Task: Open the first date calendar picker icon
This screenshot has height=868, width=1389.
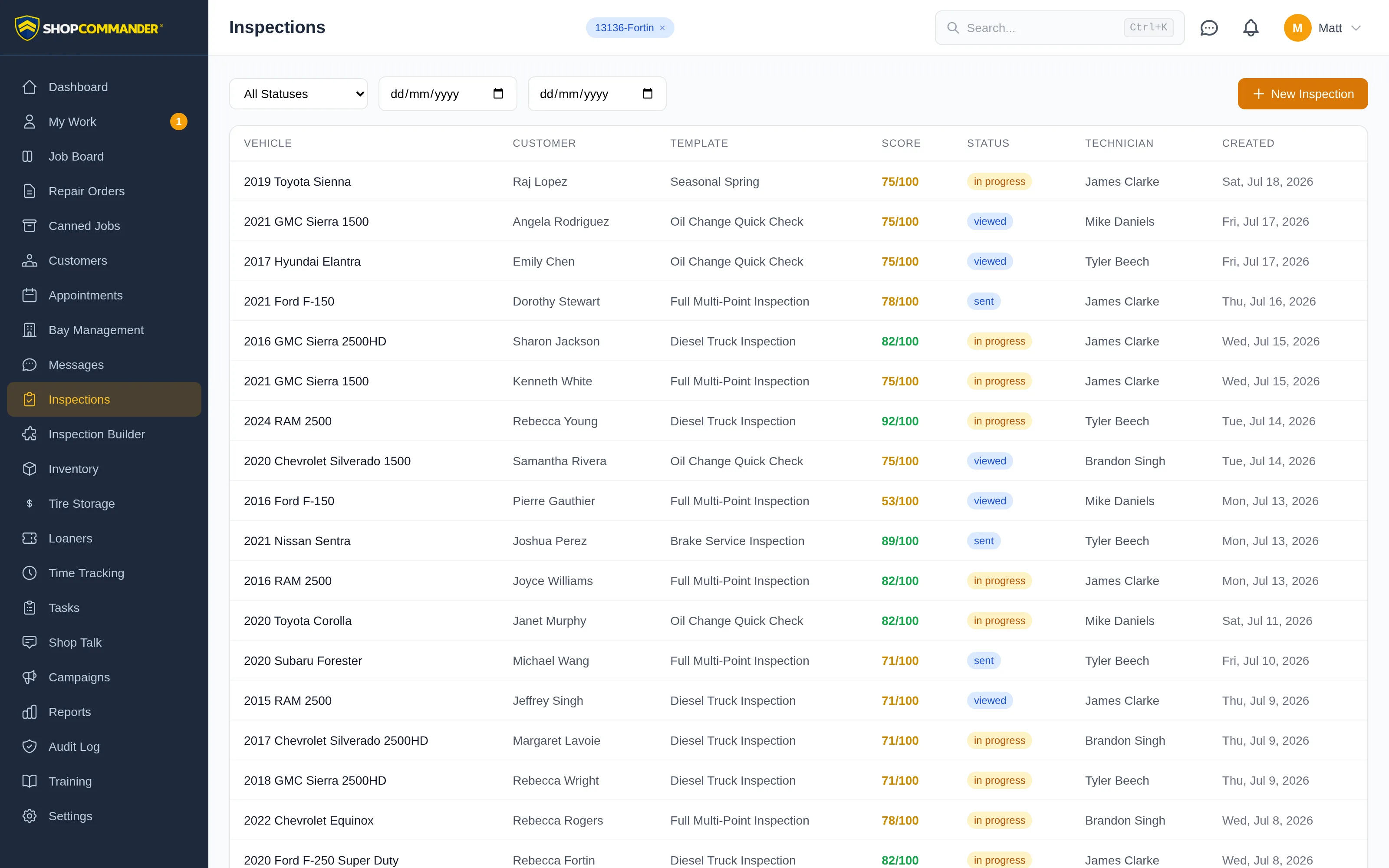Action: coord(498,94)
